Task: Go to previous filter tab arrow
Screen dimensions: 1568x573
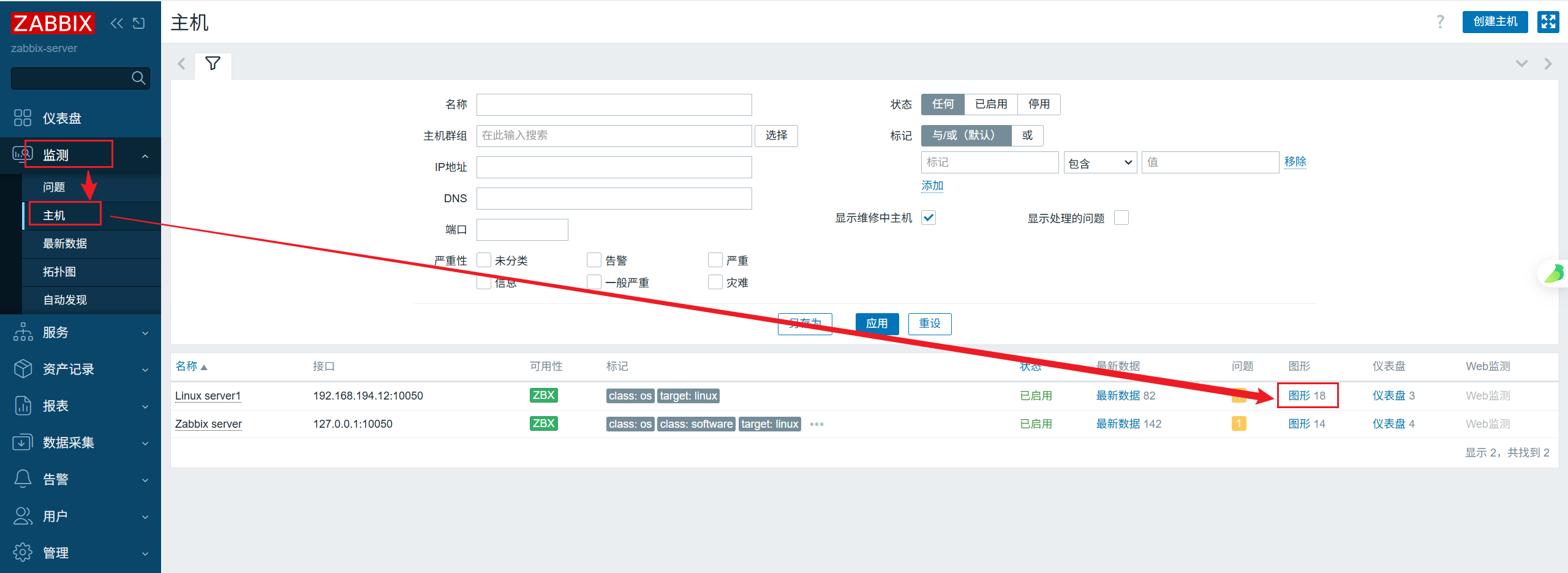Action: click(181, 64)
